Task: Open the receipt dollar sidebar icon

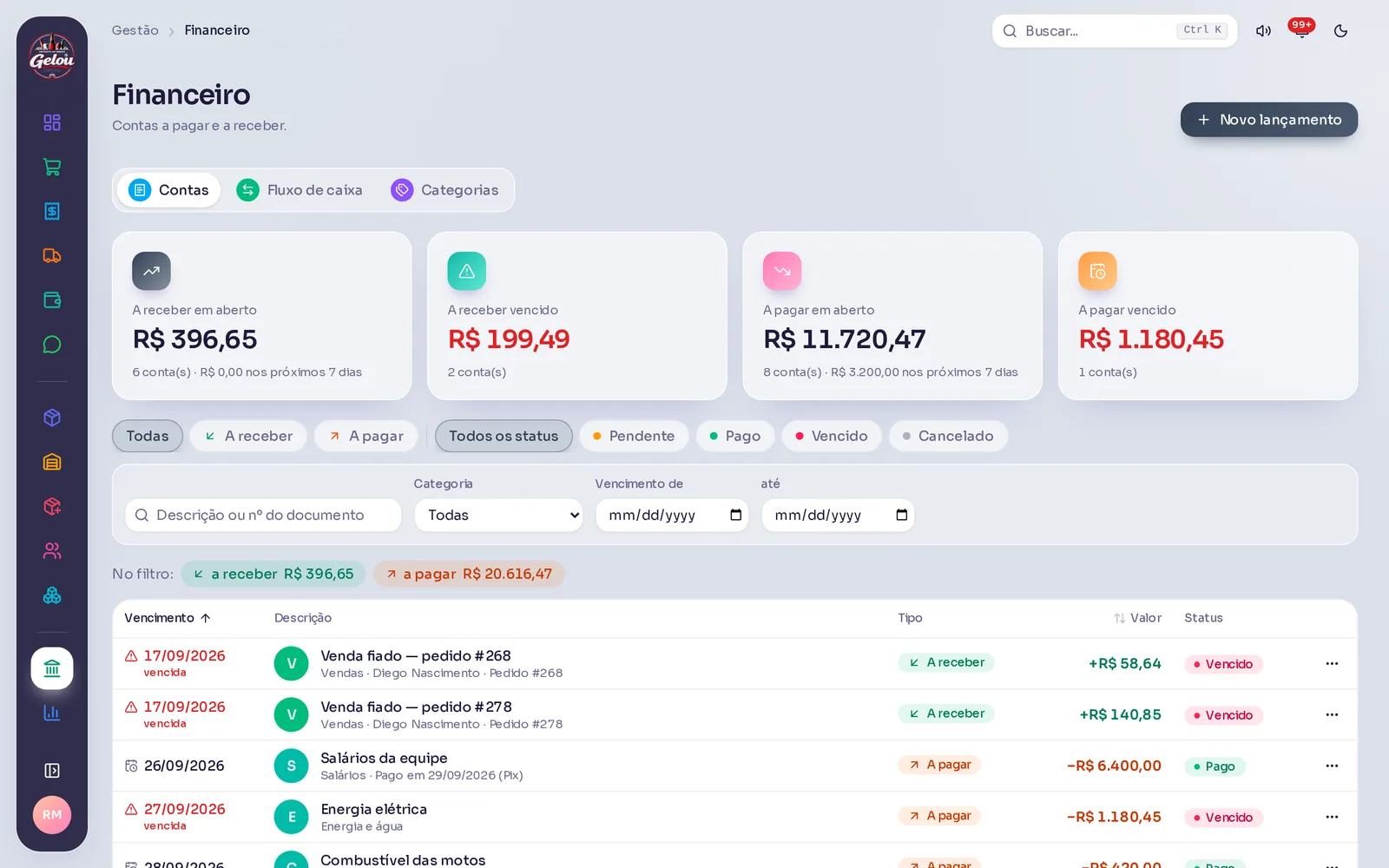Action: pos(52,211)
